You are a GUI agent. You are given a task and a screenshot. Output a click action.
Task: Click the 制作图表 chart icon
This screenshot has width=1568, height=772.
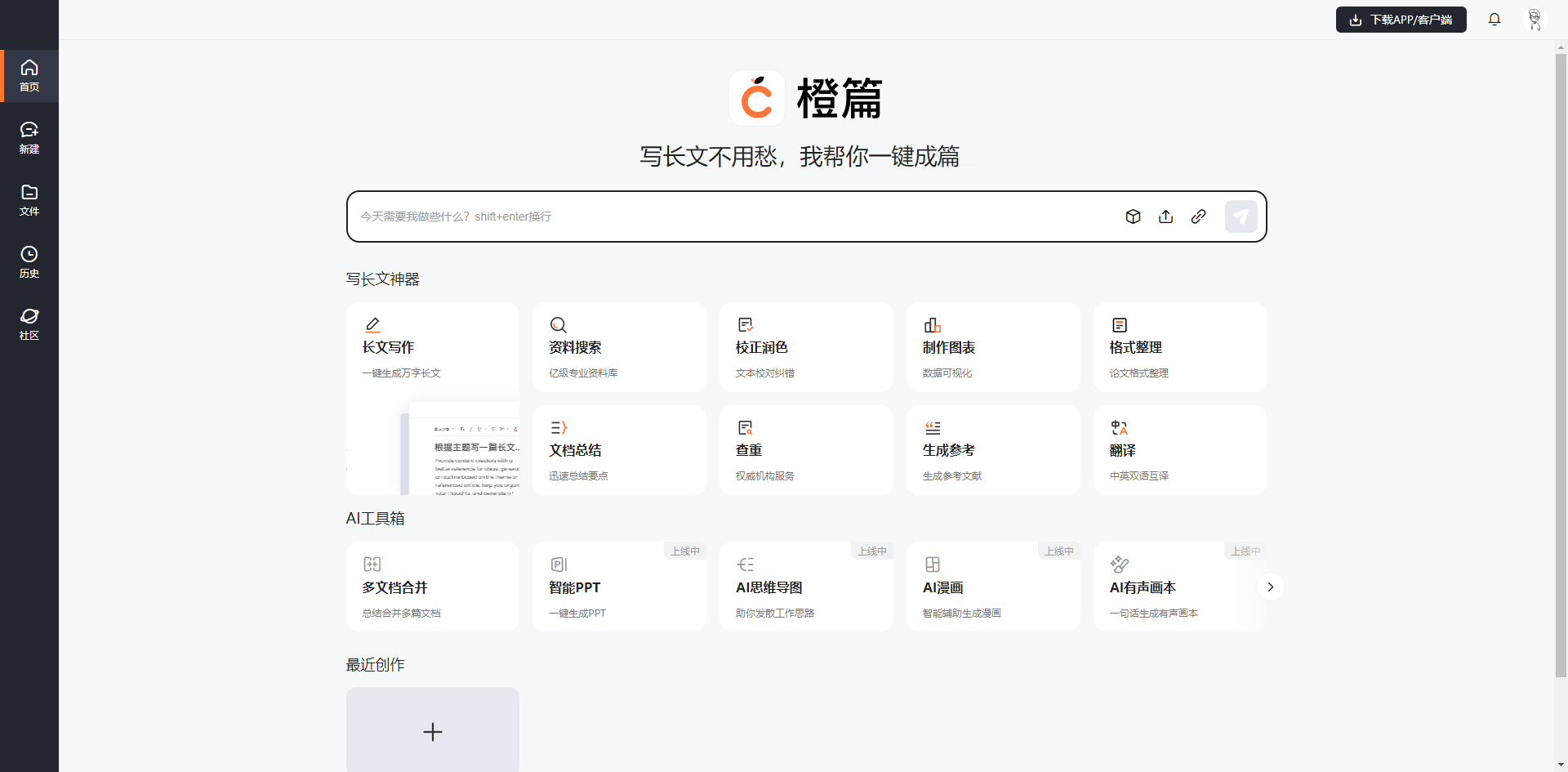(932, 324)
